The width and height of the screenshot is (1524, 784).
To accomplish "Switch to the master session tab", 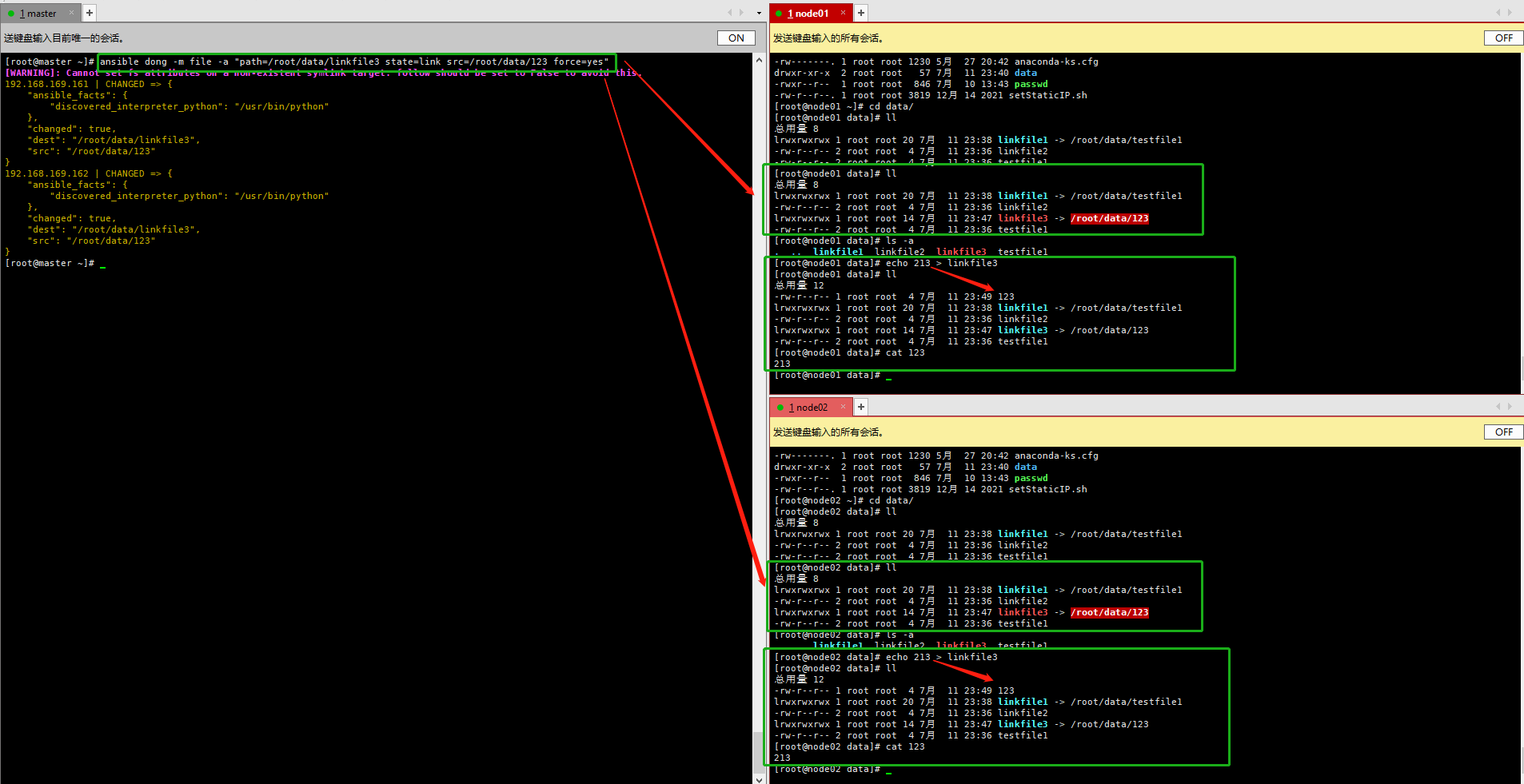I will pyautogui.click(x=38, y=14).
